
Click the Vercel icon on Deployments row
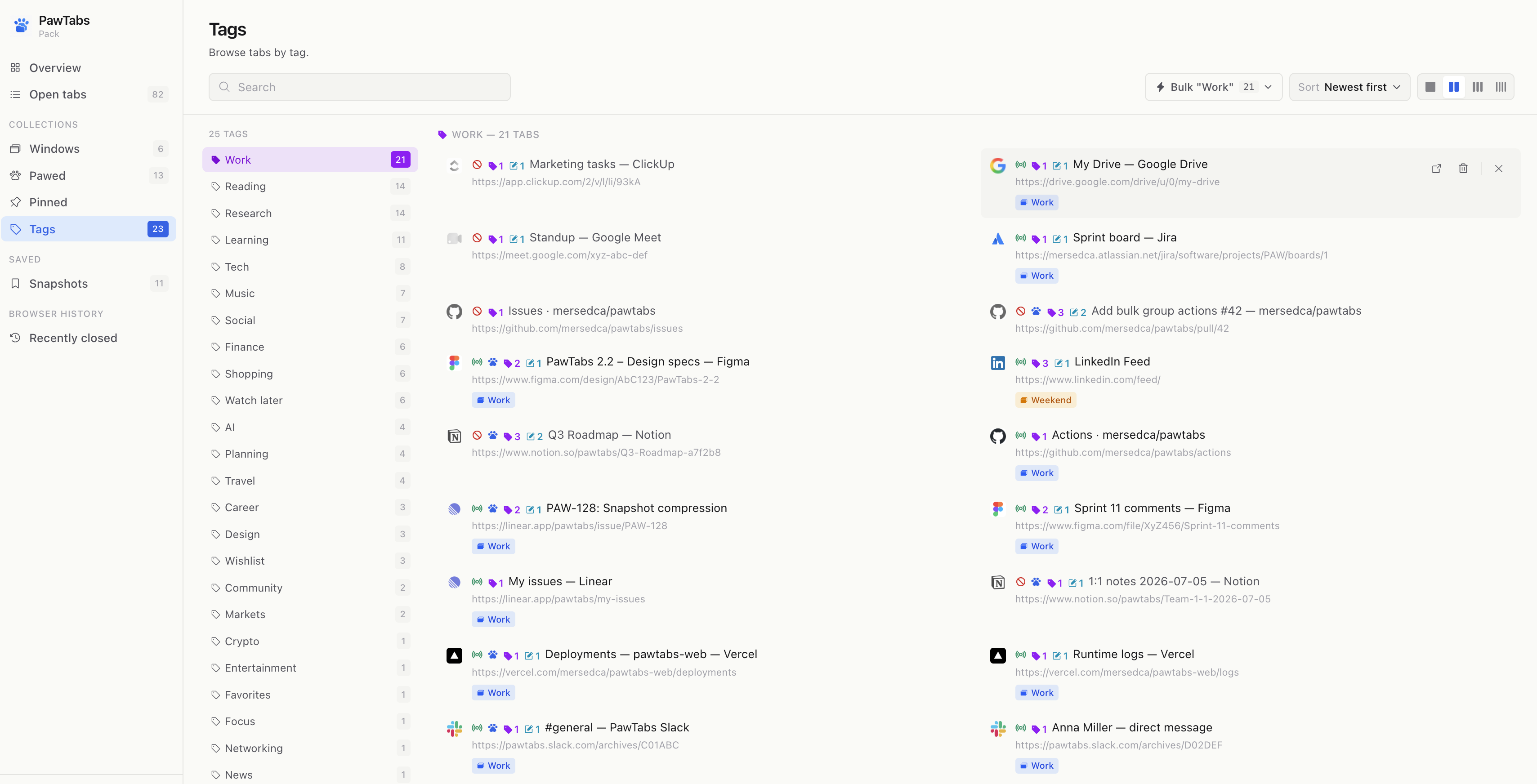click(x=454, y=656)
